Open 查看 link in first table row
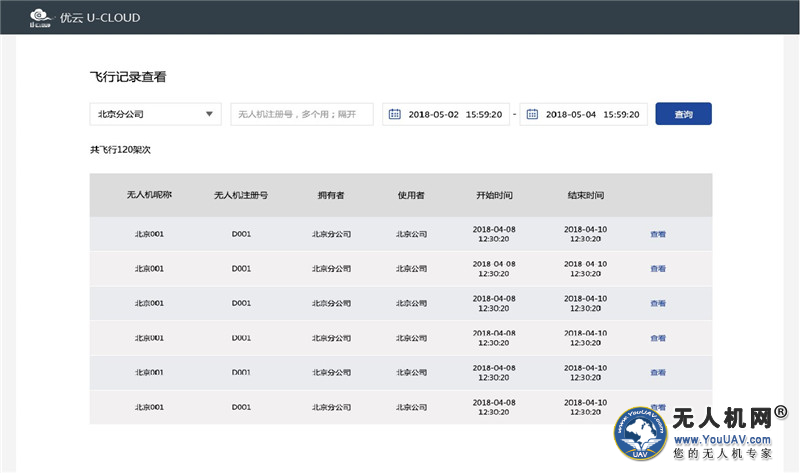 (x=658, y=234)
